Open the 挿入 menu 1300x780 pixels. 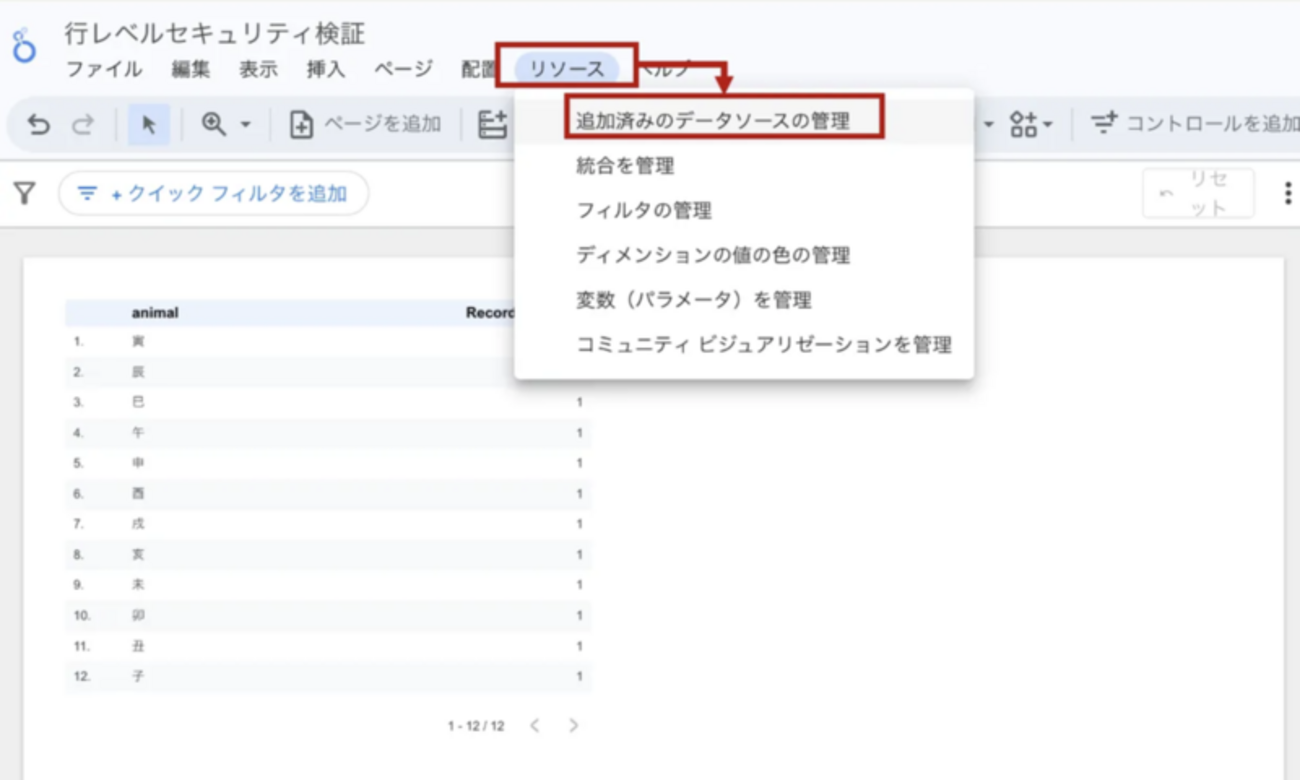coord(326,69)
